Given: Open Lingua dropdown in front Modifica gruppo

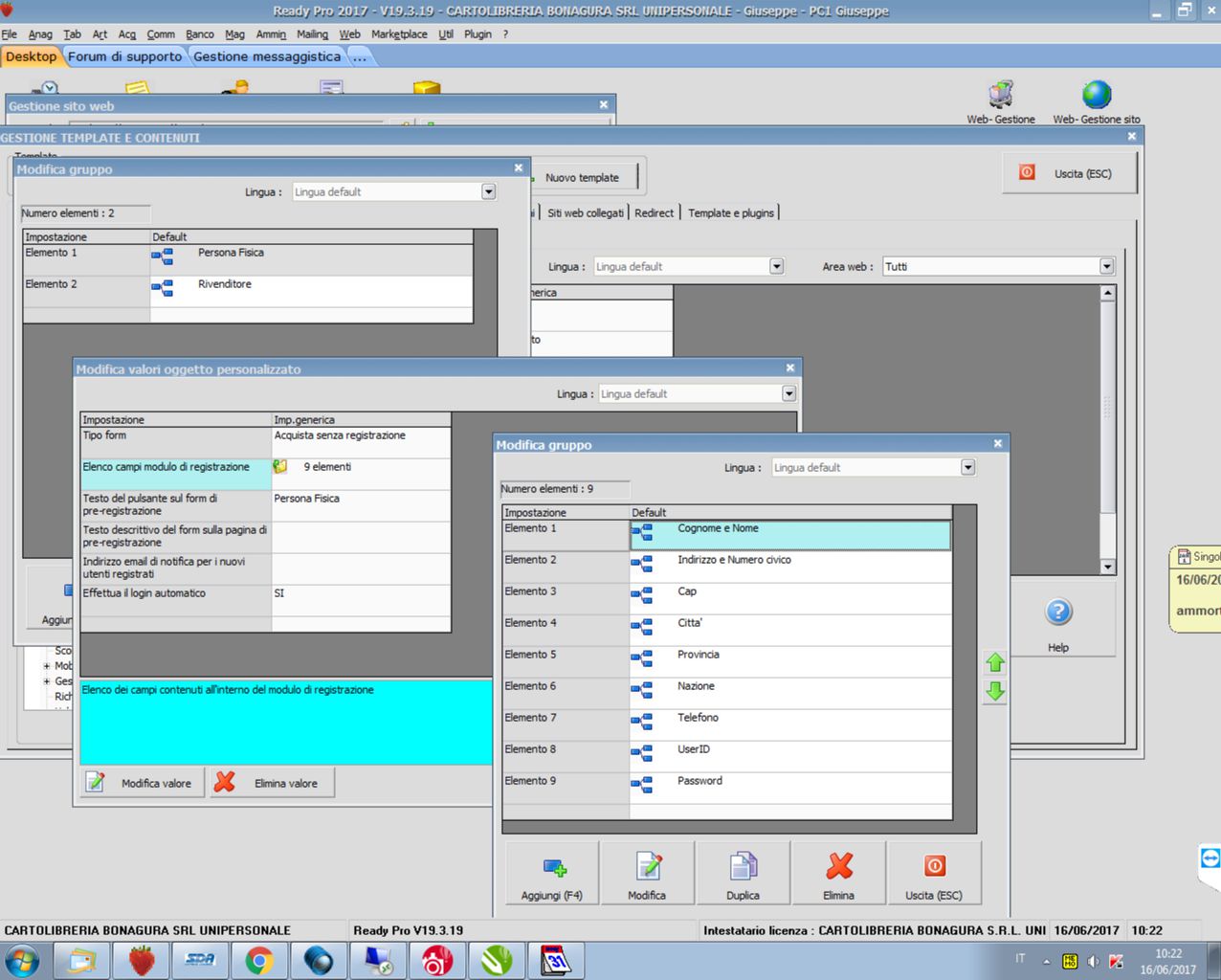Looking at the screenshot, I should point(967,468).
